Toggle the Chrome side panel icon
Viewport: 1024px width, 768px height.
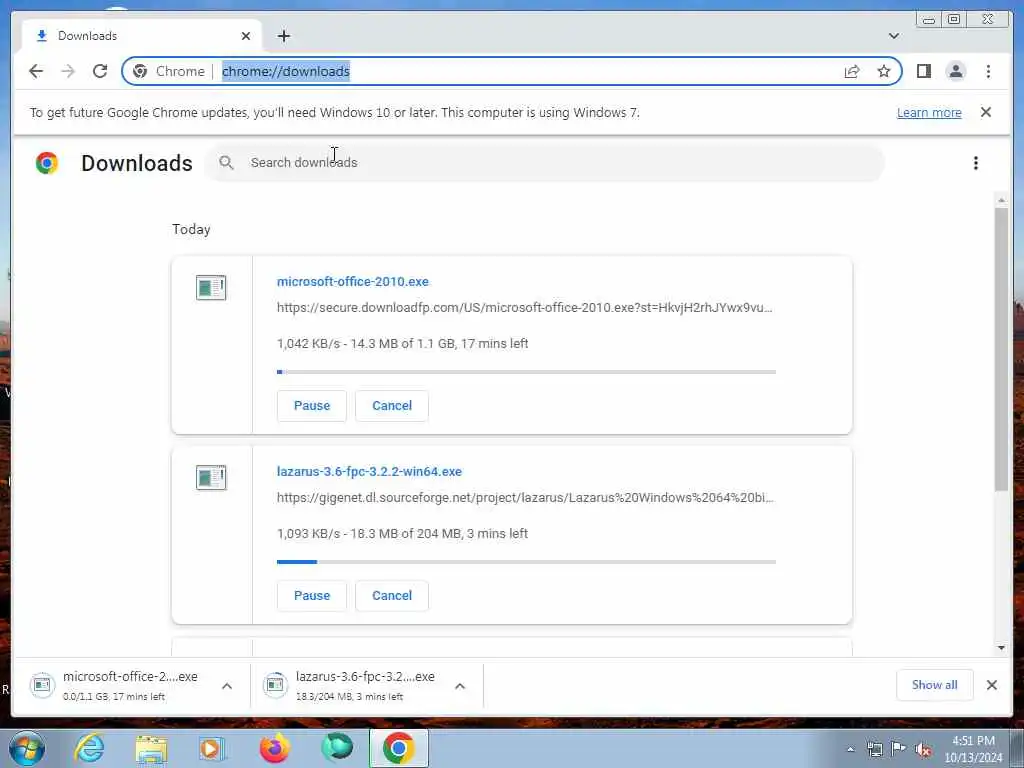[923, 71]
